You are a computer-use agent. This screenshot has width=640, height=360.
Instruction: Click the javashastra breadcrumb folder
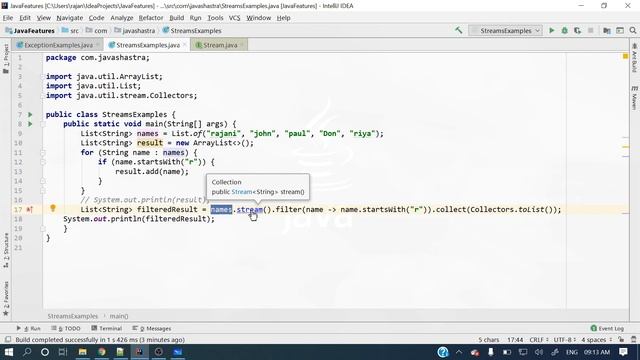[135, 31]
